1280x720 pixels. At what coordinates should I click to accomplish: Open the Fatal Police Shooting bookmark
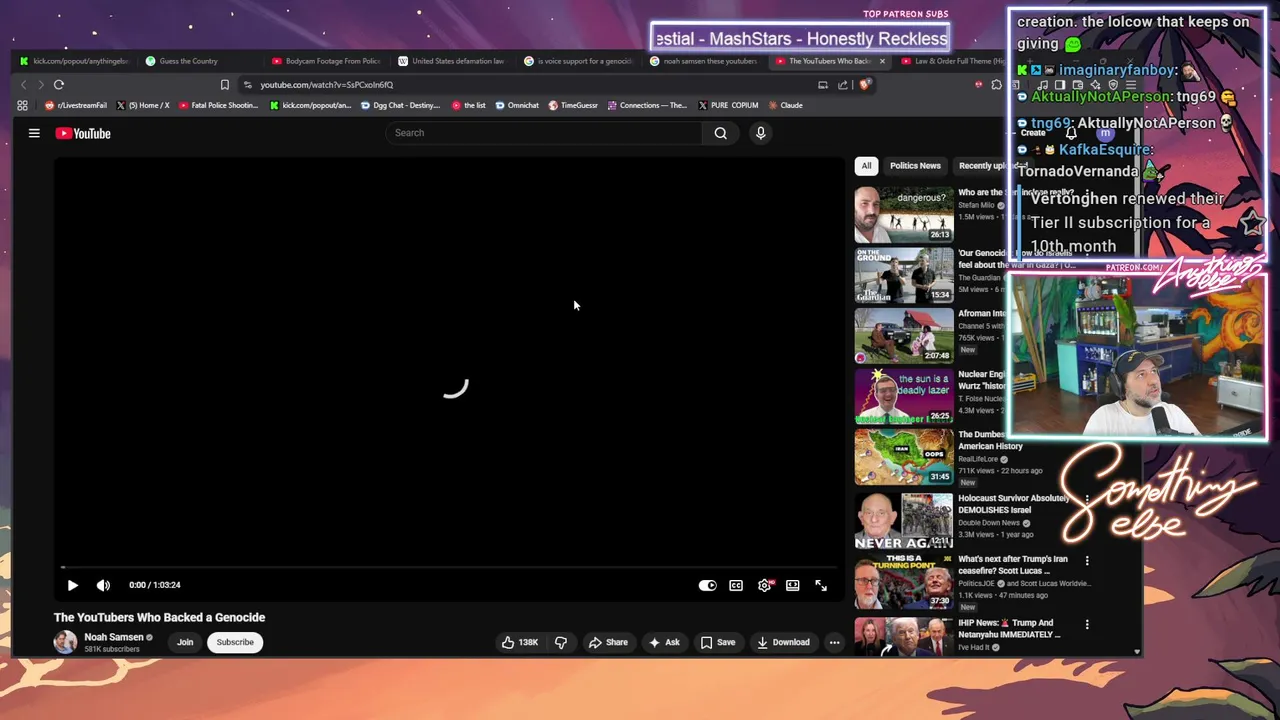[x=218, y=105]
